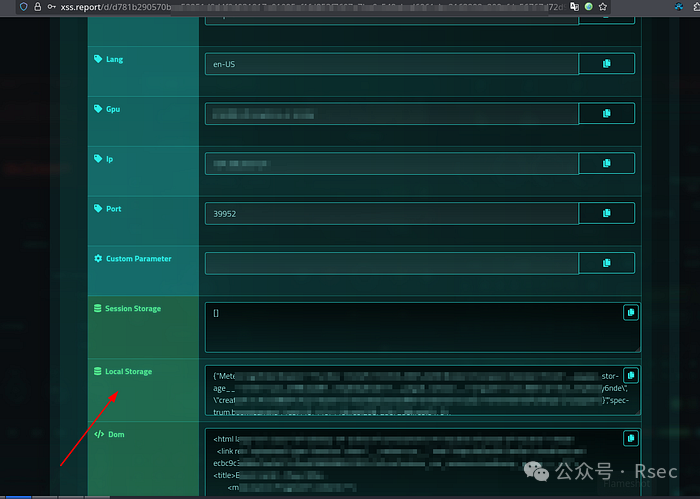Click the Lang input showing en-US

(391, 64)
